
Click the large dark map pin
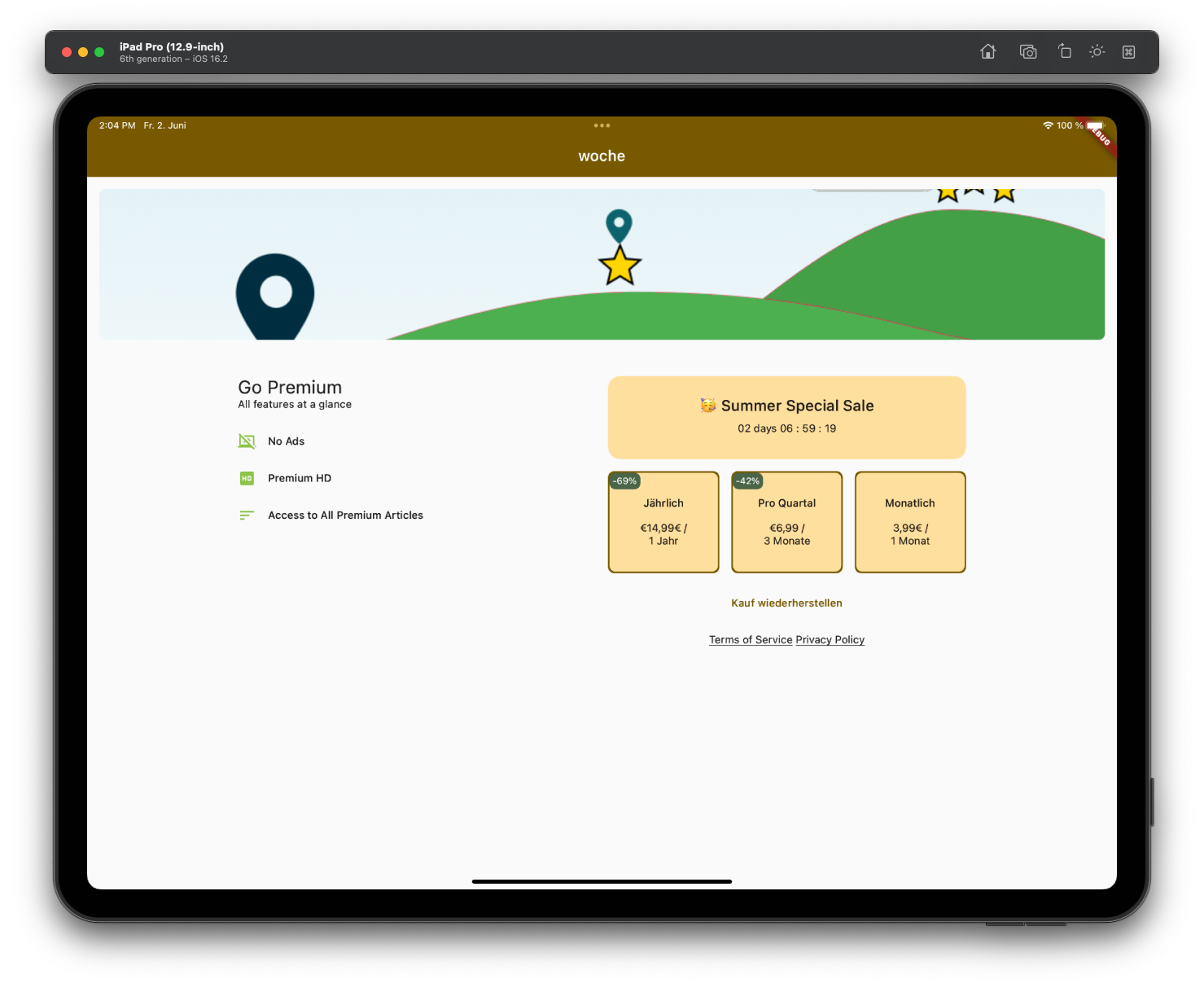pos(275,296)
